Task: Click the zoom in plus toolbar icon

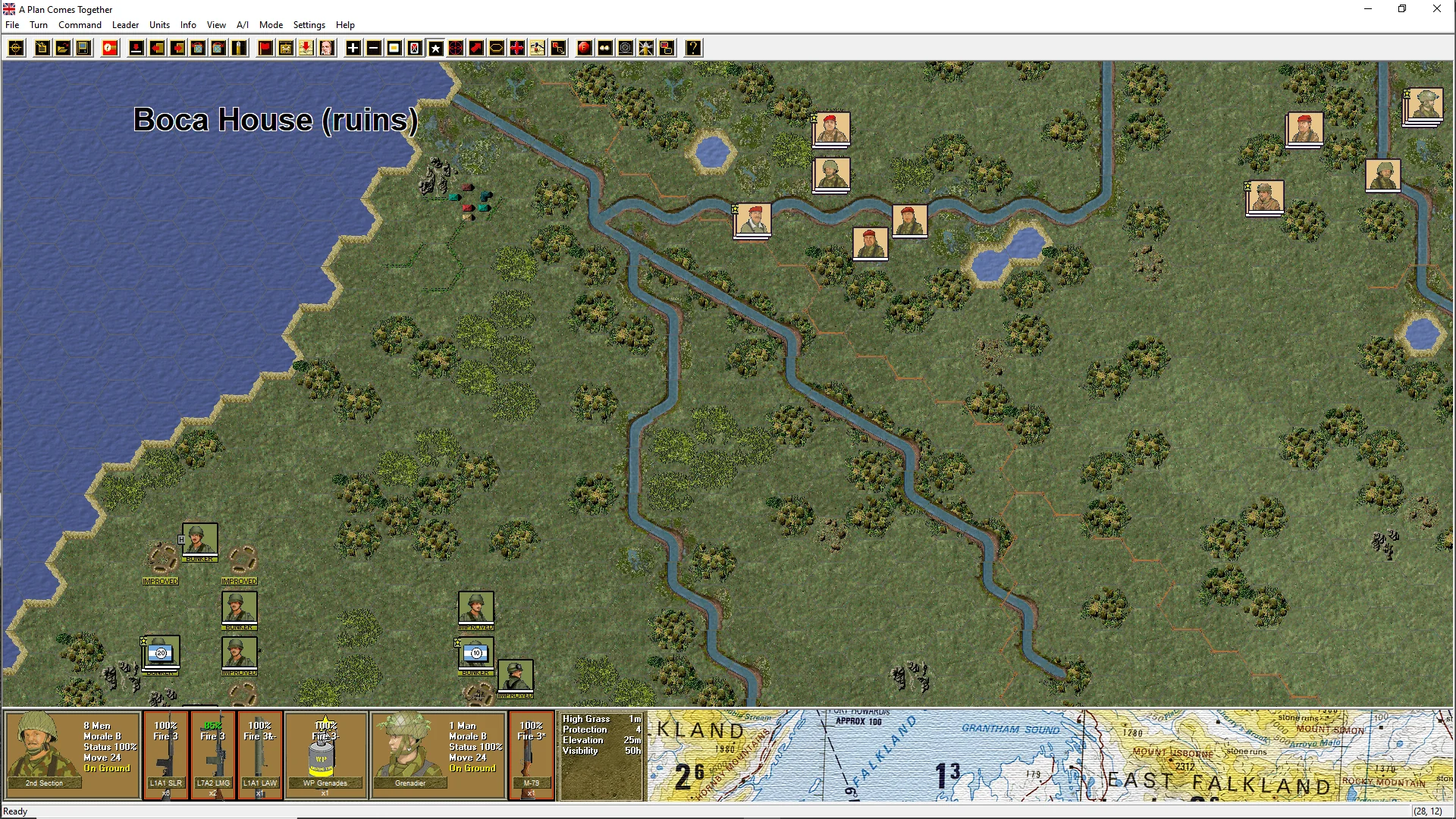Action: tap(353, 49)
